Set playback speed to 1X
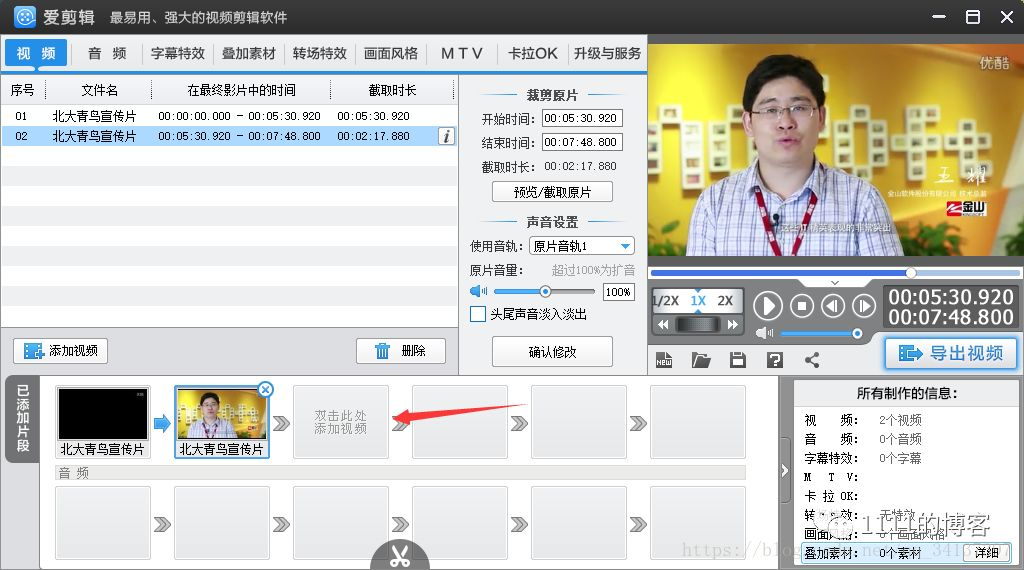The width and height of the screenshot is (1024, 570). (x=698, y=300)
